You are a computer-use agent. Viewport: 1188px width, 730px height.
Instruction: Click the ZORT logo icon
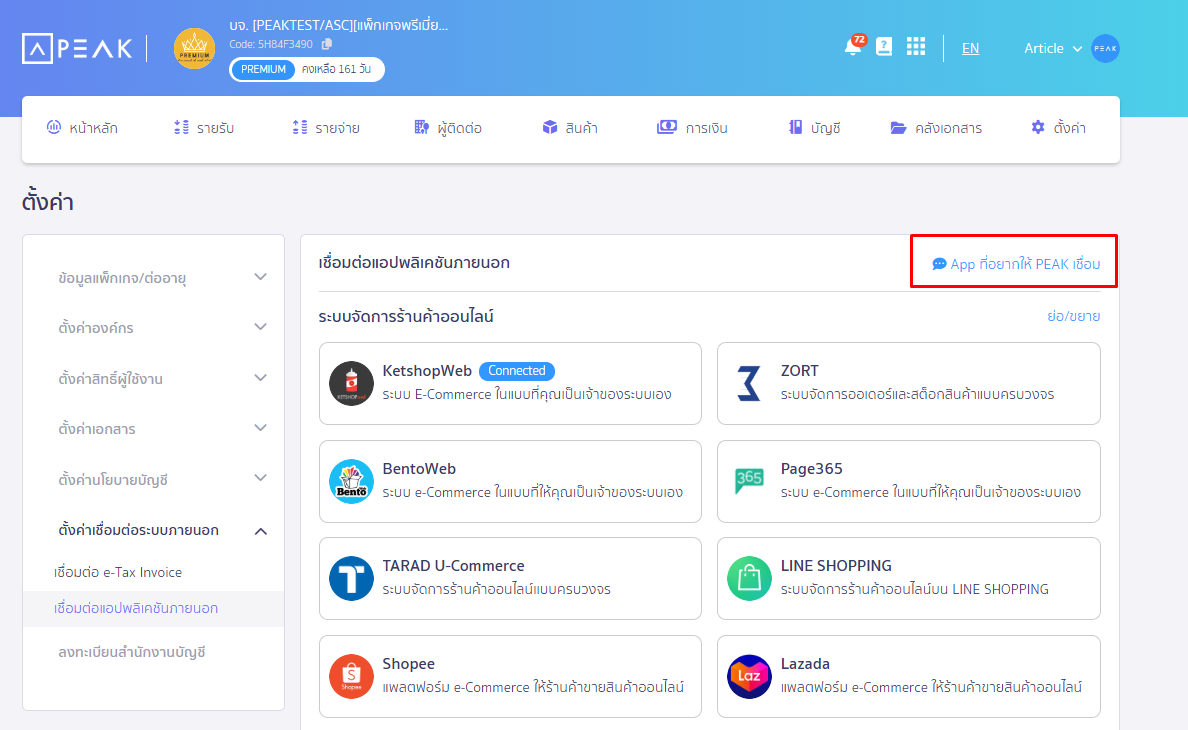(x=749, y=383)
